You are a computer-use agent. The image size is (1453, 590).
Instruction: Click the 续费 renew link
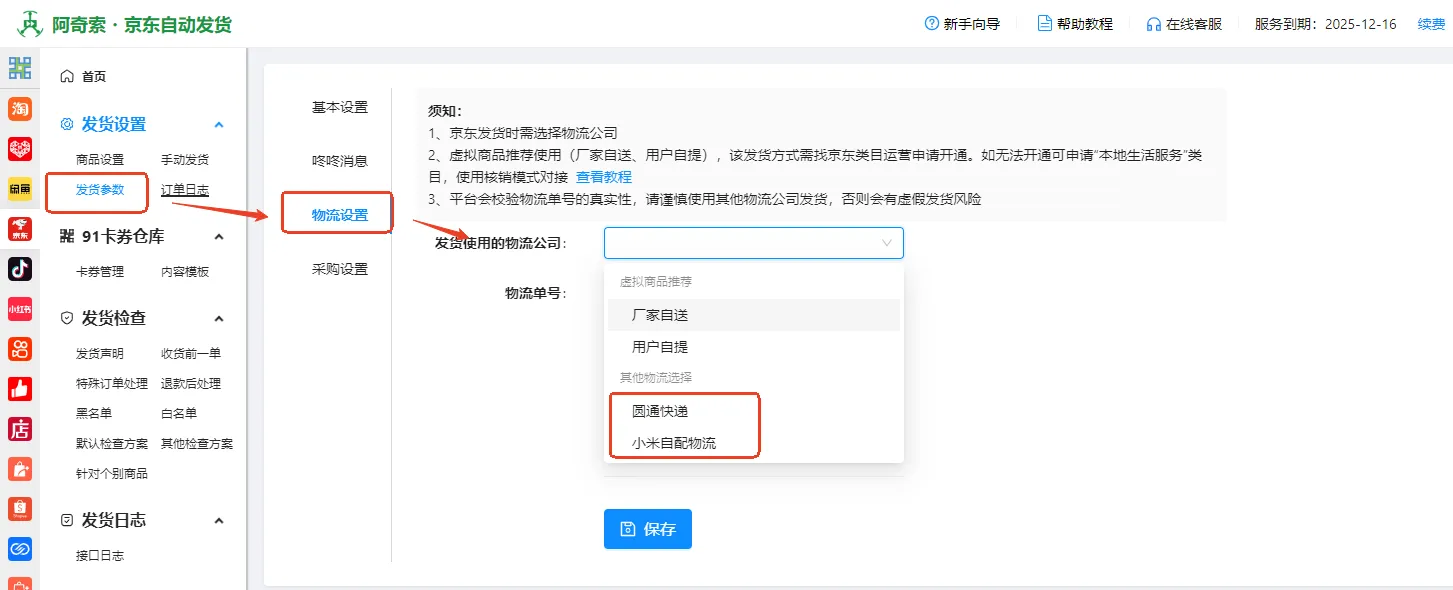tap(1431, 24)
